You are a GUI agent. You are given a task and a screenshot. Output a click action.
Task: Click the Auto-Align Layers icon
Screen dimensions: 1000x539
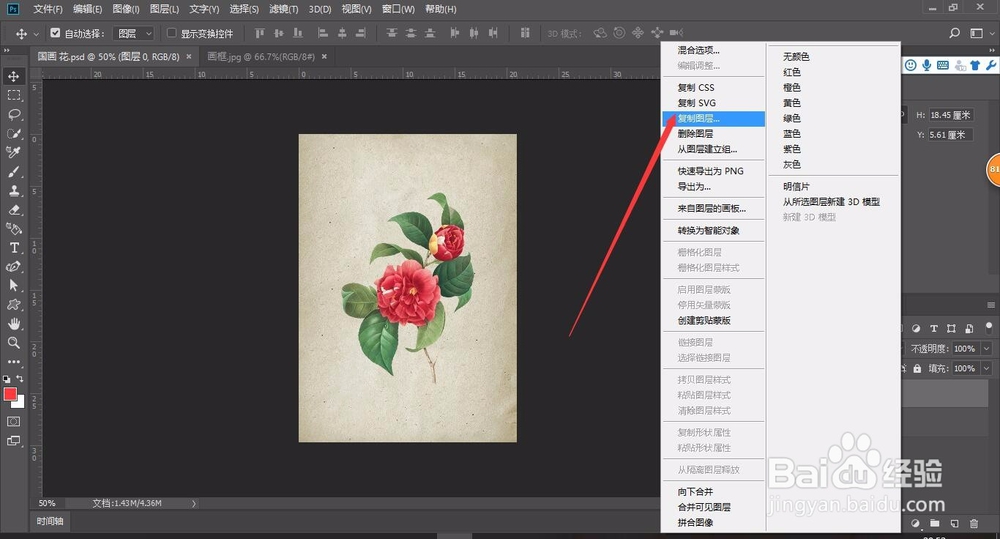pyautogui.click(x=525, y=33)
